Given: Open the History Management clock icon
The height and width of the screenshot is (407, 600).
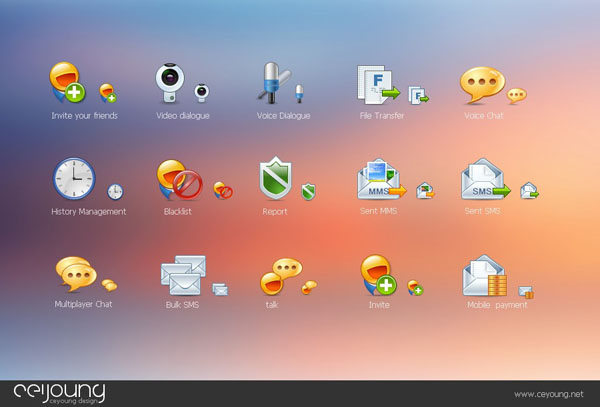Looking at the screenshot, I should (74, 180).
